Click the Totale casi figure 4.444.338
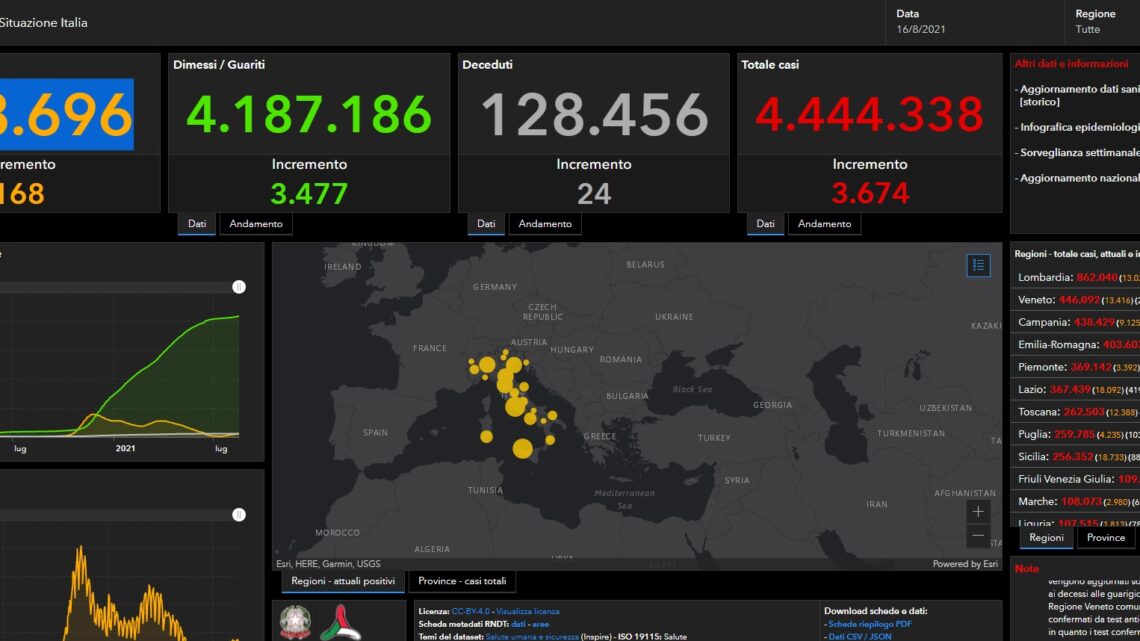The height and width of the screenshot is (641, 1140). coord(870,115)
